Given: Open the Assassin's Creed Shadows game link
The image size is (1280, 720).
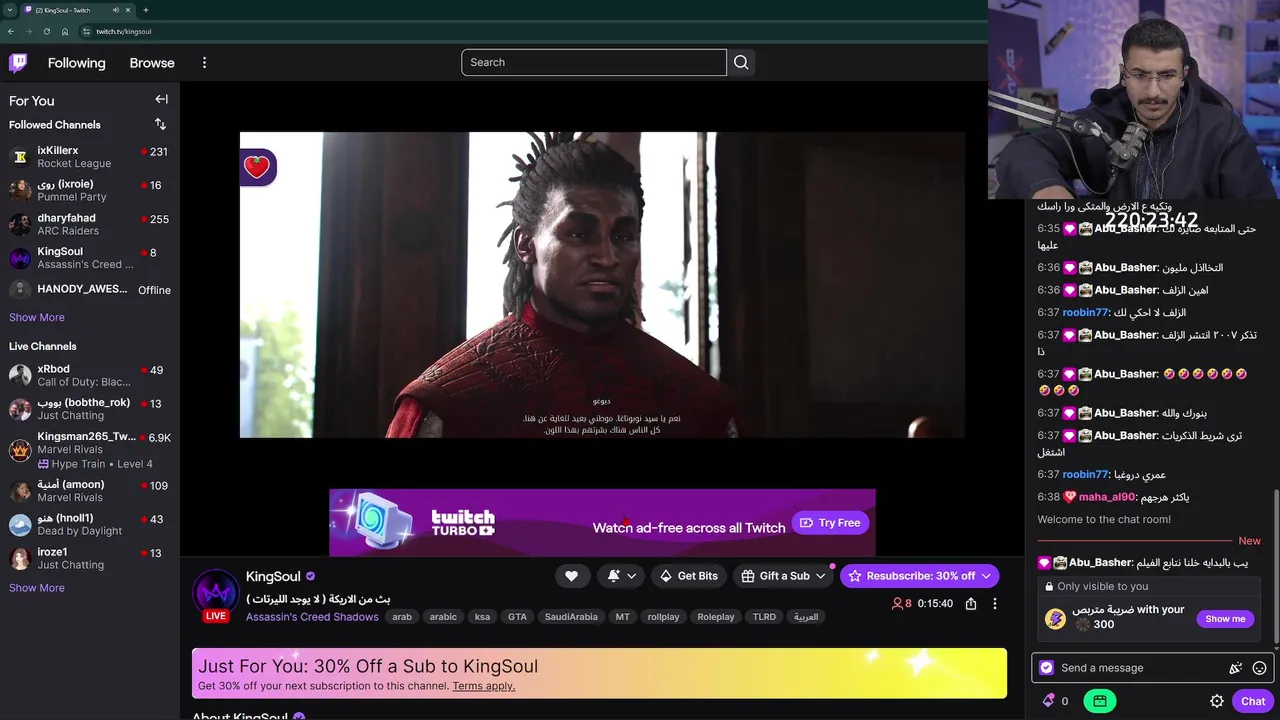Looking at the screenshot, I should coord(312,617).
